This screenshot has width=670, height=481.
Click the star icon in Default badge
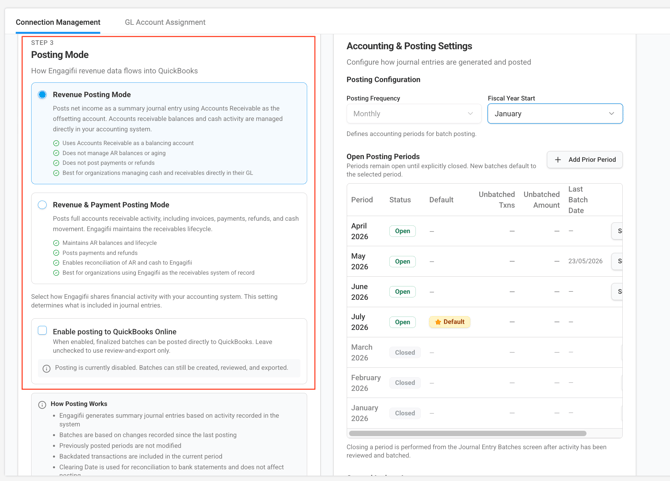[438, 322]
